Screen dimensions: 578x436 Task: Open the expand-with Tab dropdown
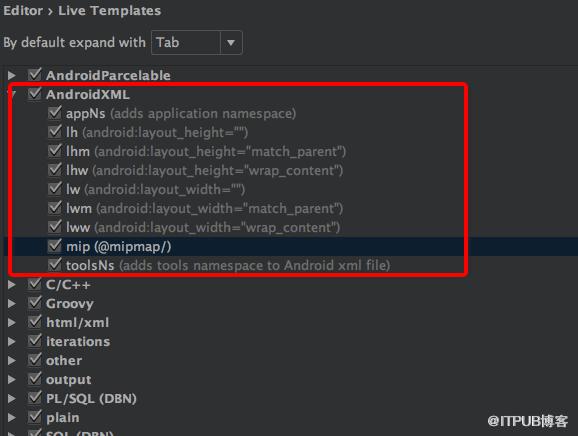[197, 43]
